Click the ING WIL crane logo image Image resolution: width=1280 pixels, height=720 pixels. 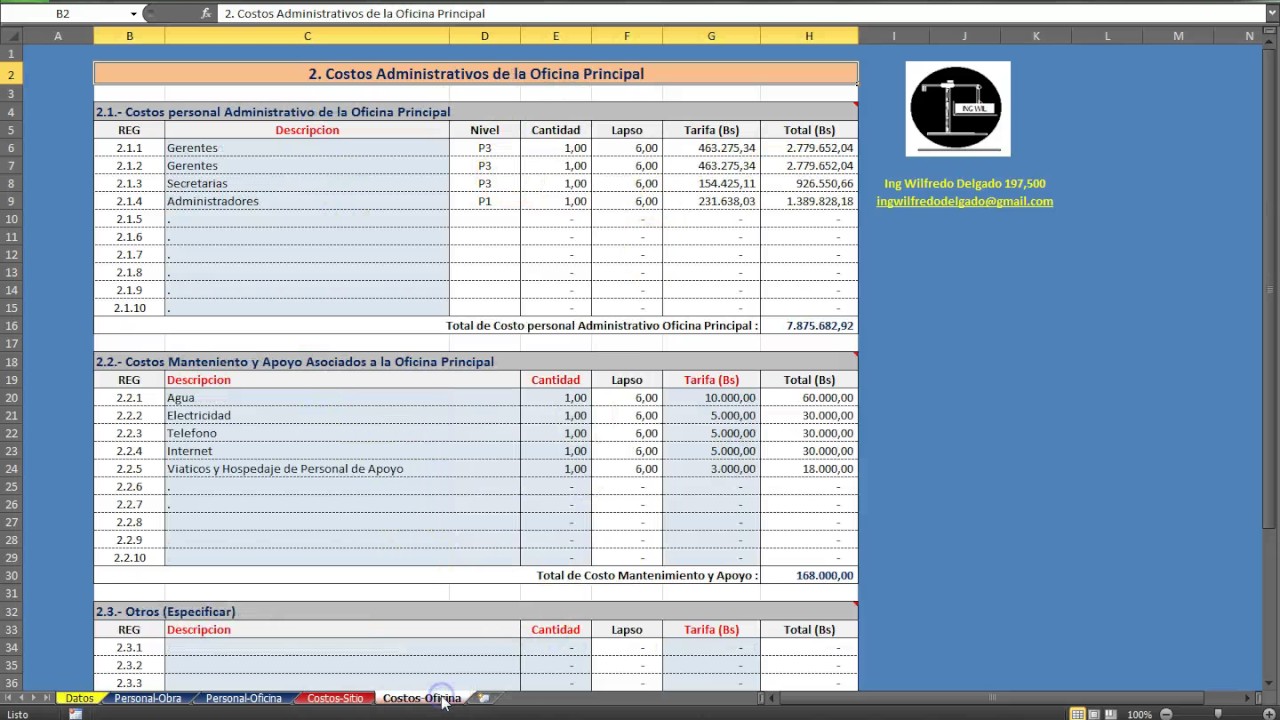tap(957, 108)
